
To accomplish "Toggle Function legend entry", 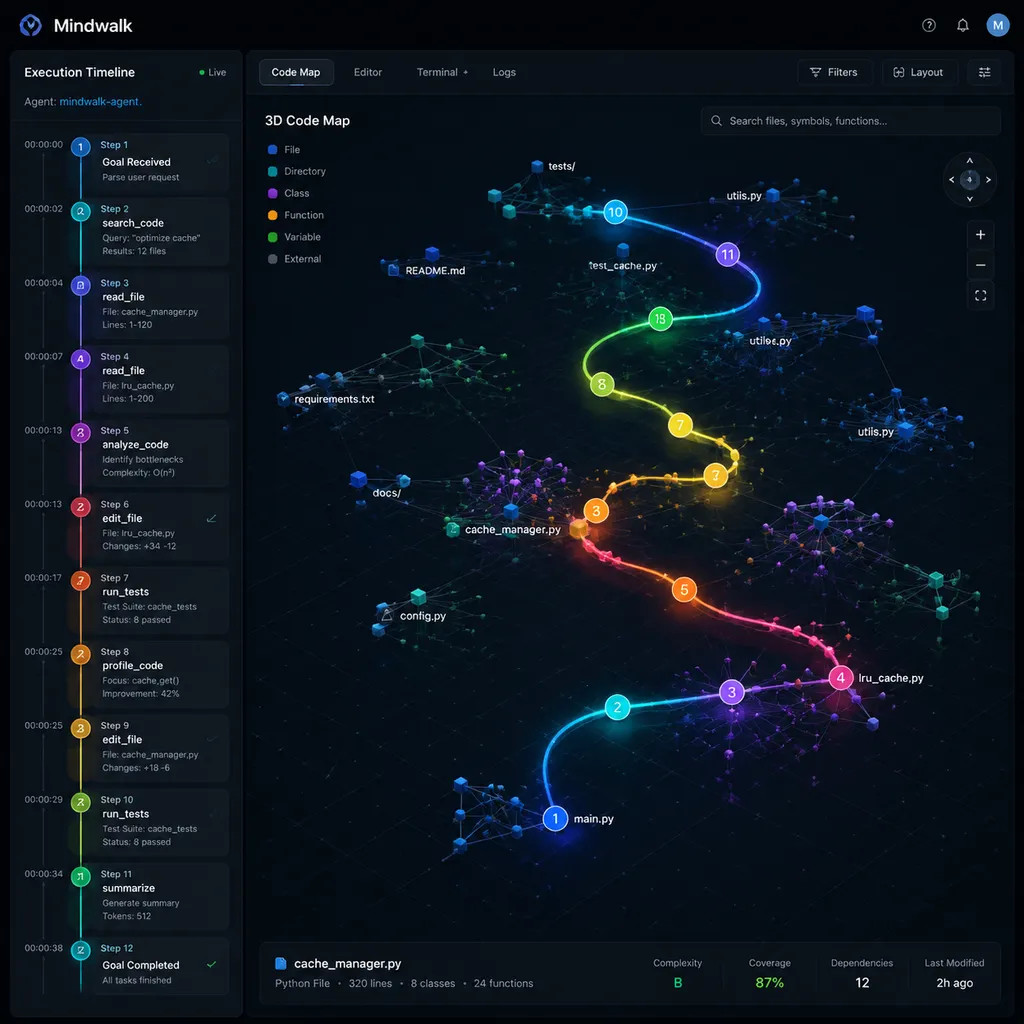I will pos(295,215).
